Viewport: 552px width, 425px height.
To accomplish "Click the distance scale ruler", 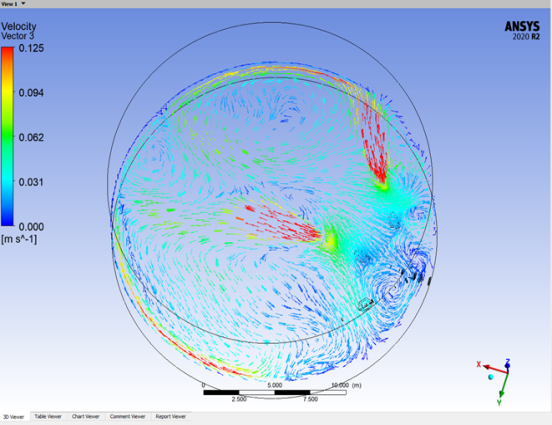I will point(275,392).
